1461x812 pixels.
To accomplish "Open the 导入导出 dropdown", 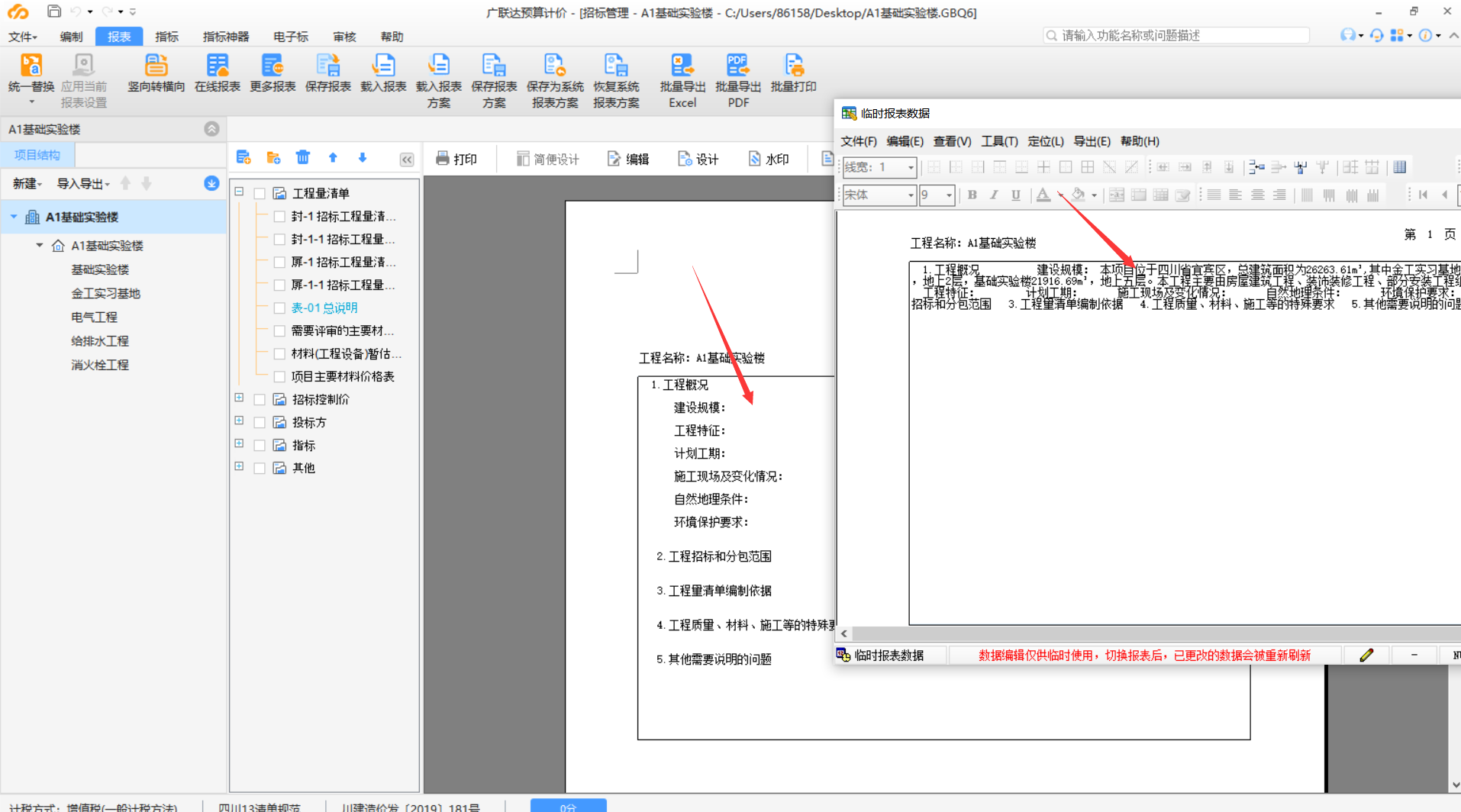I will coord(83,184).
